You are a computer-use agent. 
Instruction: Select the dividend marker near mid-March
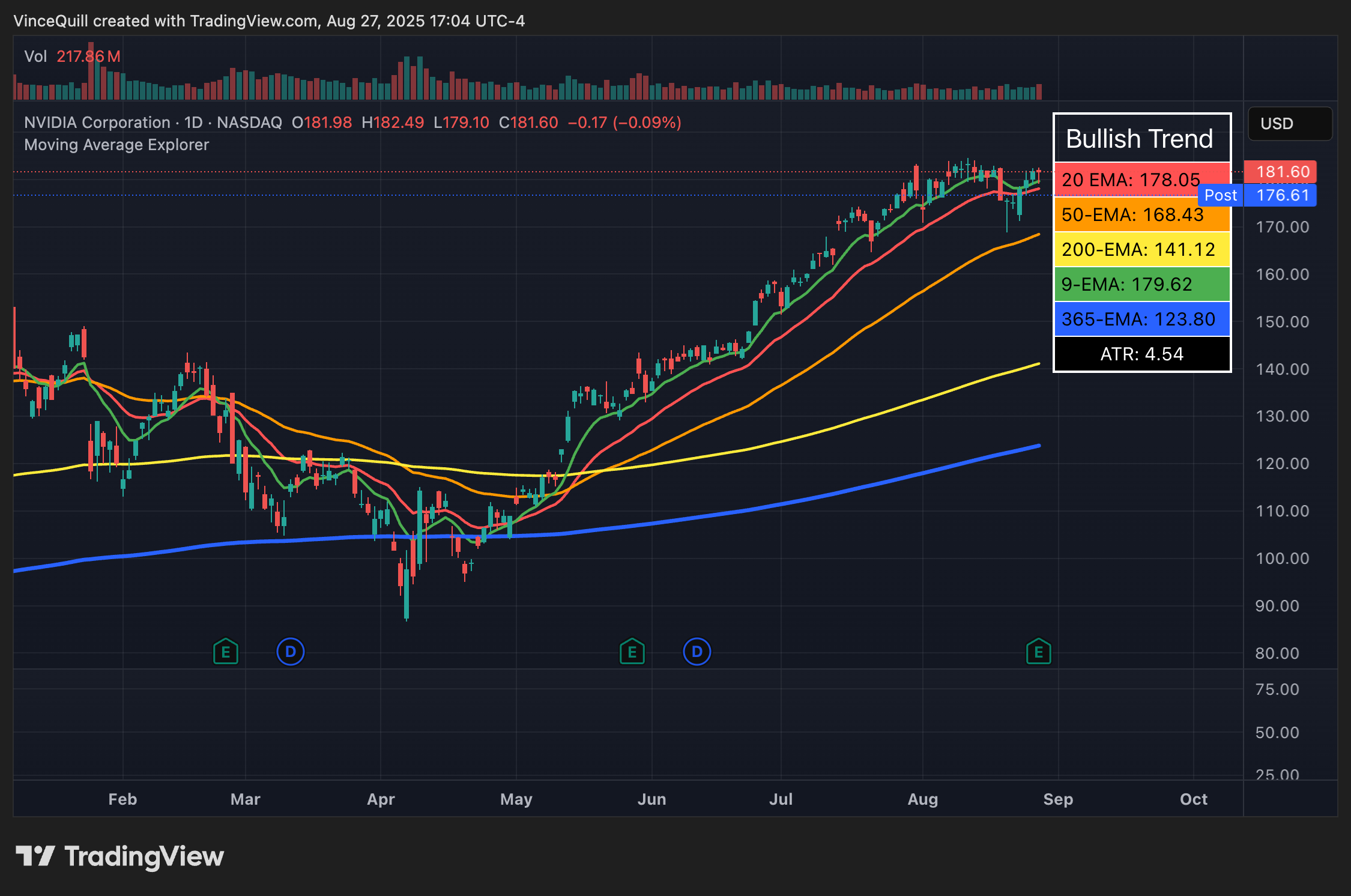[x=291, y=652]
